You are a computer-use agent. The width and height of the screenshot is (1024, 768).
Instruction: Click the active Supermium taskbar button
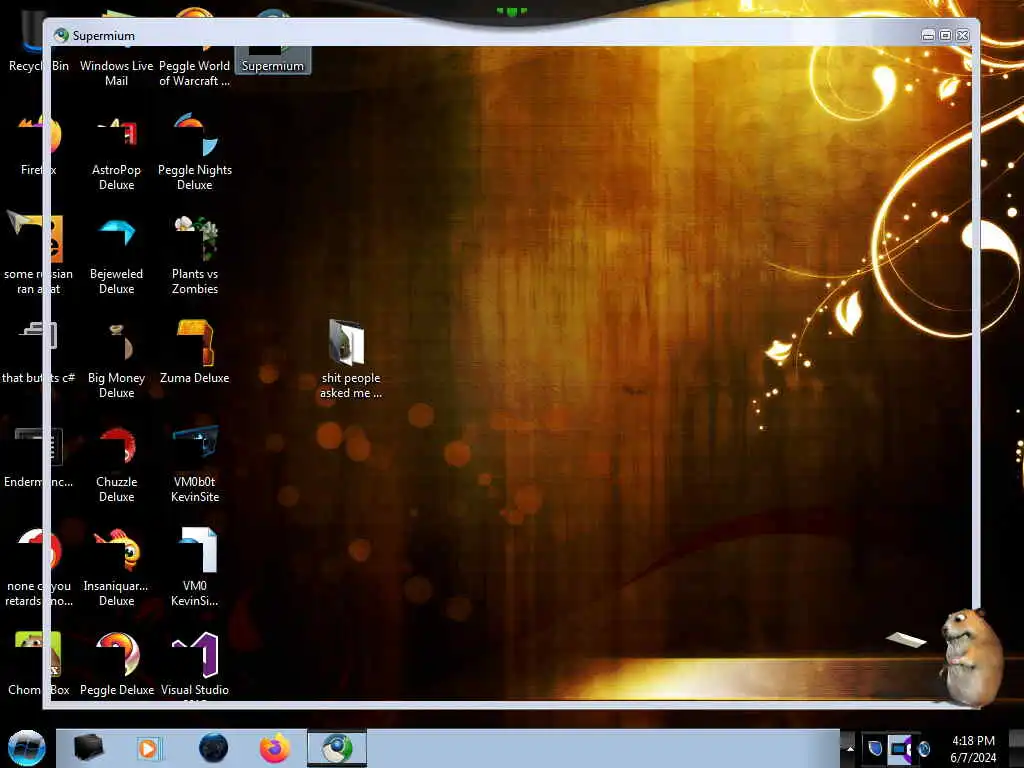click(337, 748)
